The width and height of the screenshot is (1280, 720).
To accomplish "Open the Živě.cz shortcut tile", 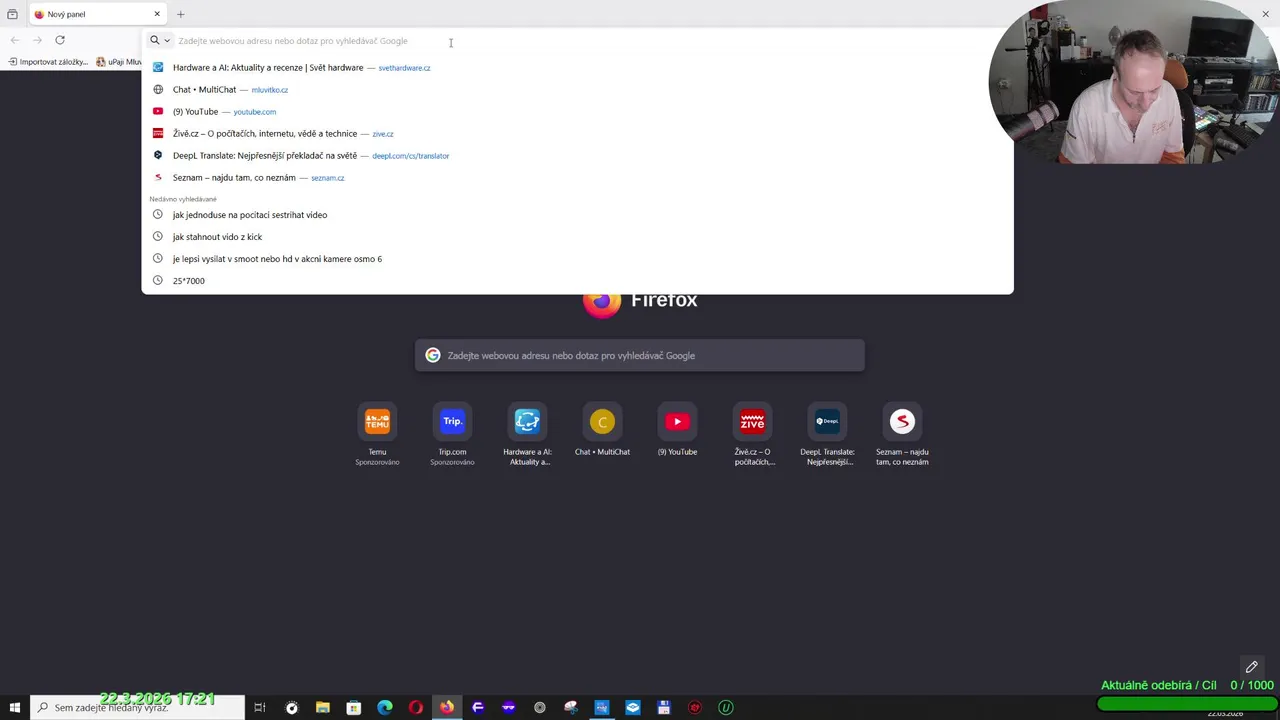I will (x=752, y=435).
